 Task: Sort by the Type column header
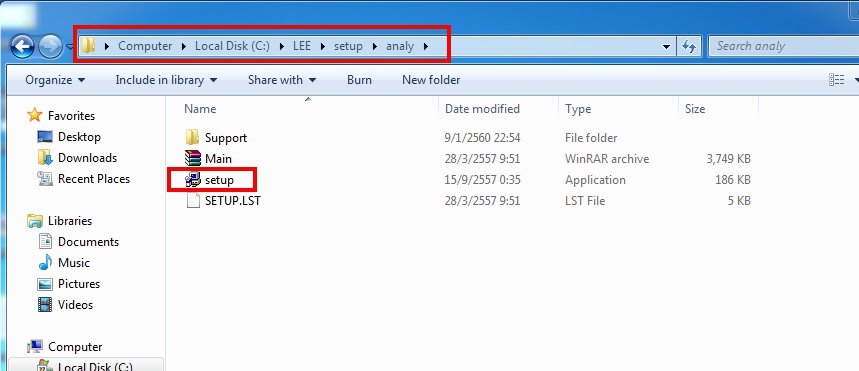(x=578, y=109)
